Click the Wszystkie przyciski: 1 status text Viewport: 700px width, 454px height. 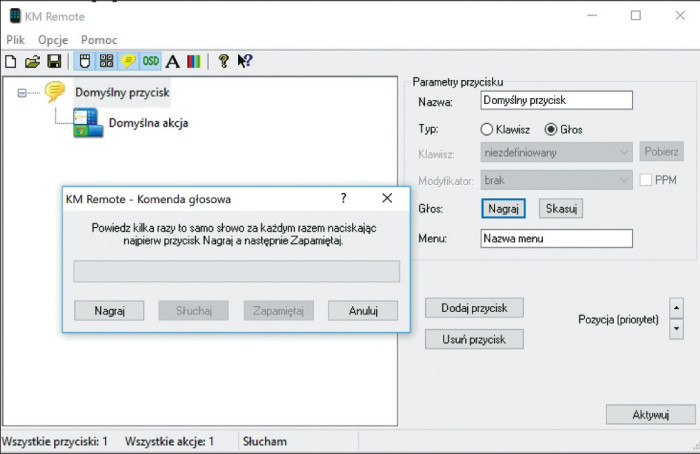[x=55, y=442]
